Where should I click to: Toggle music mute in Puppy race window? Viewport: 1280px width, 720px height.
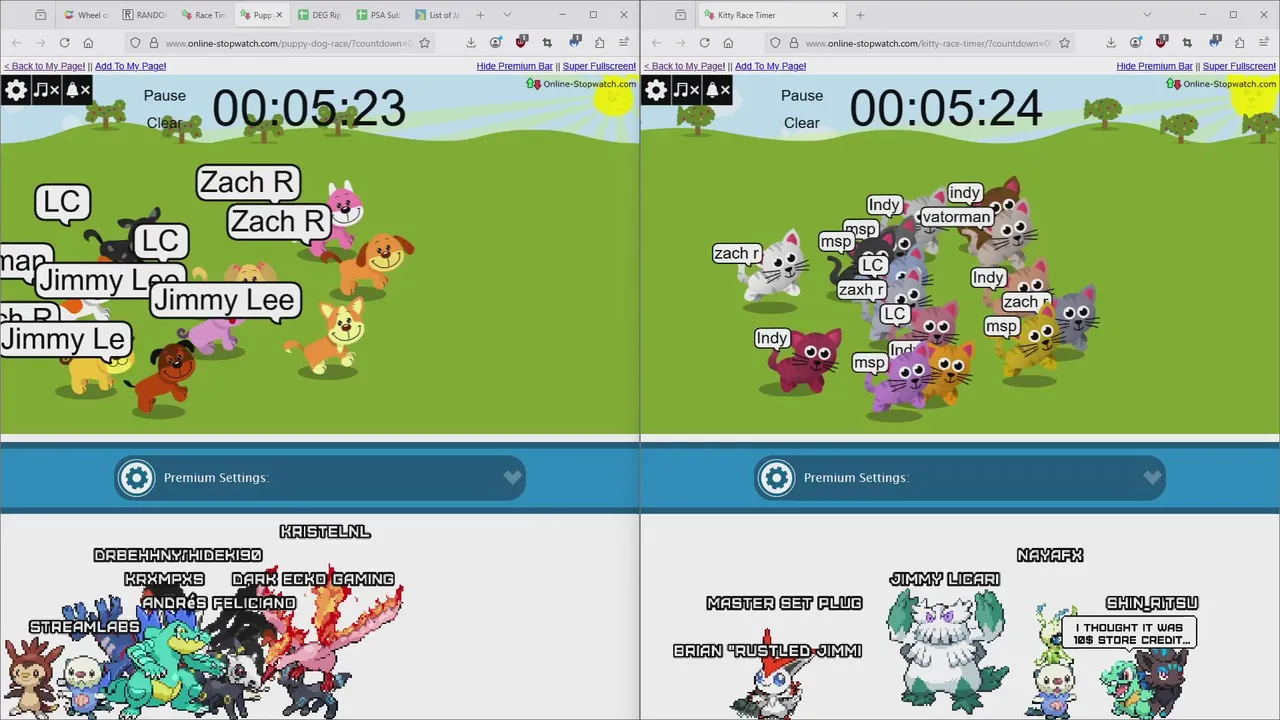click(46, 90)
